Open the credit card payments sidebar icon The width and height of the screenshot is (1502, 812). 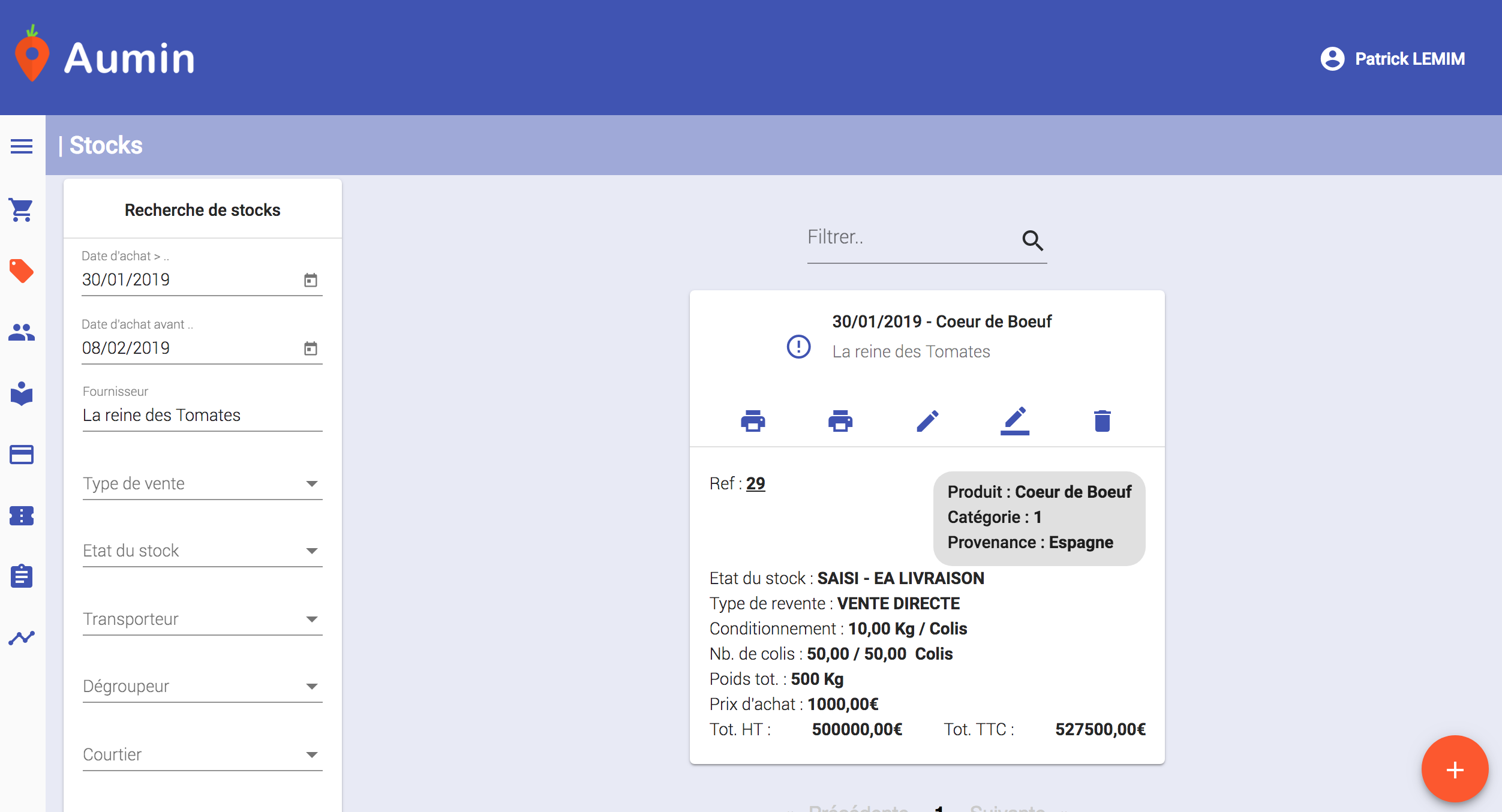tap(22, 455)
